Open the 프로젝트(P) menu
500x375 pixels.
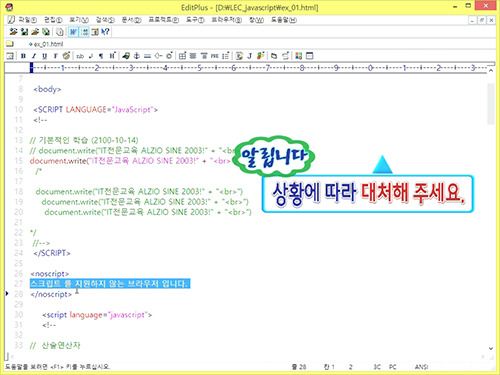click(163, 20)
